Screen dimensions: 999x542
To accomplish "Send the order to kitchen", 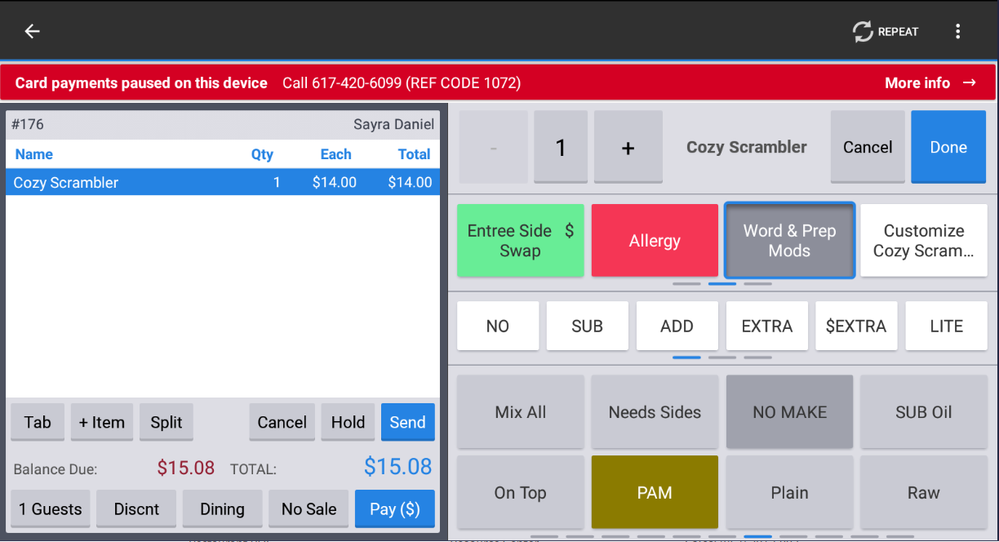I will click(407, 422).
